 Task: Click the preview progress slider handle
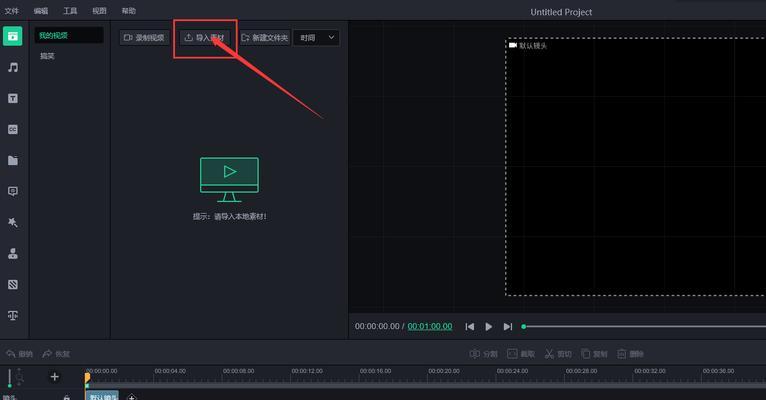(x=524, y=326)
